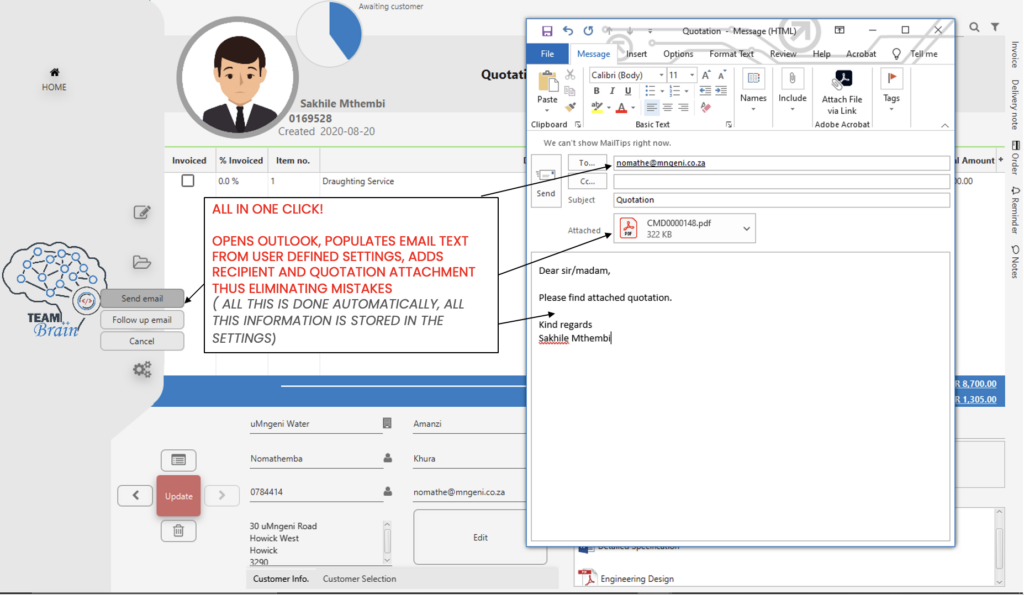Screen dimensions: 1024x595
Task: Open the Format Text ribbon tab
Action: click(731, 54)
